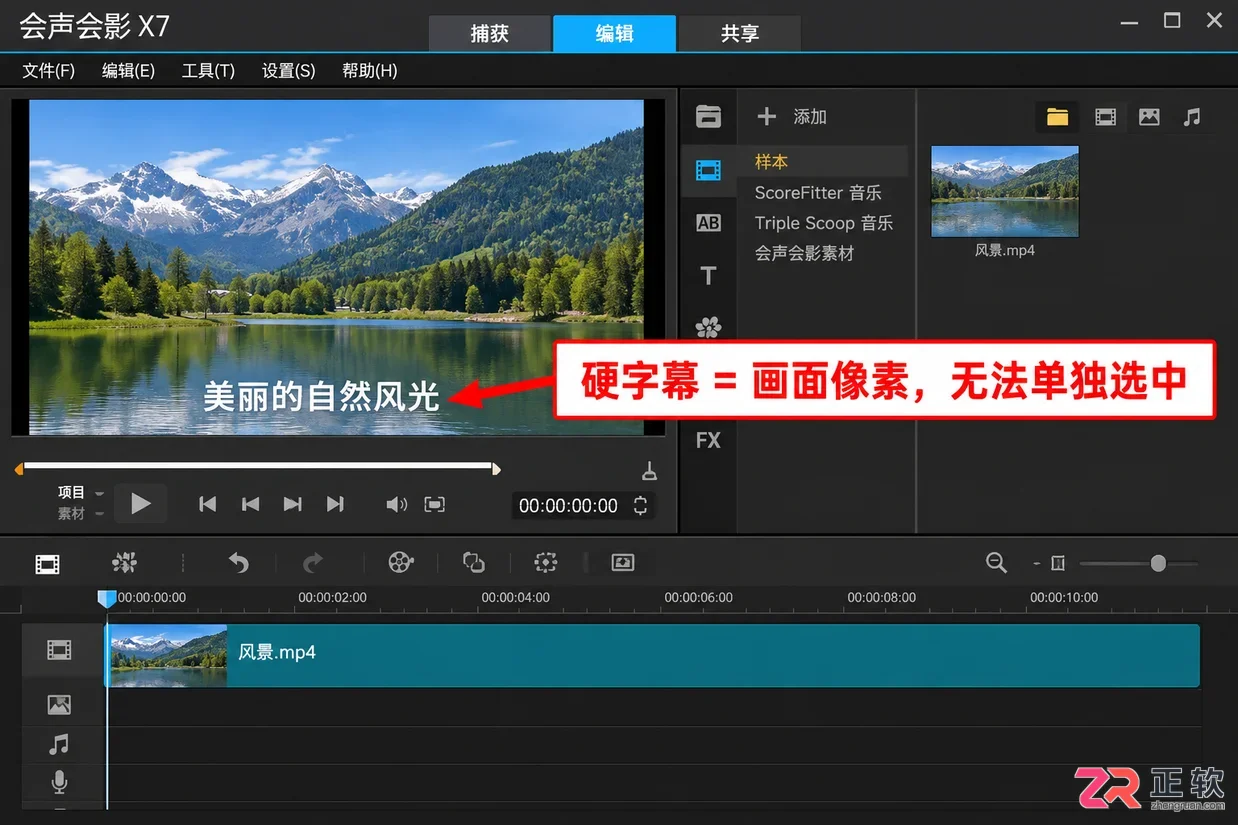Switch the play mode to 素材
The width and height of the screenshot is (1238, 825).
[71, 513]
